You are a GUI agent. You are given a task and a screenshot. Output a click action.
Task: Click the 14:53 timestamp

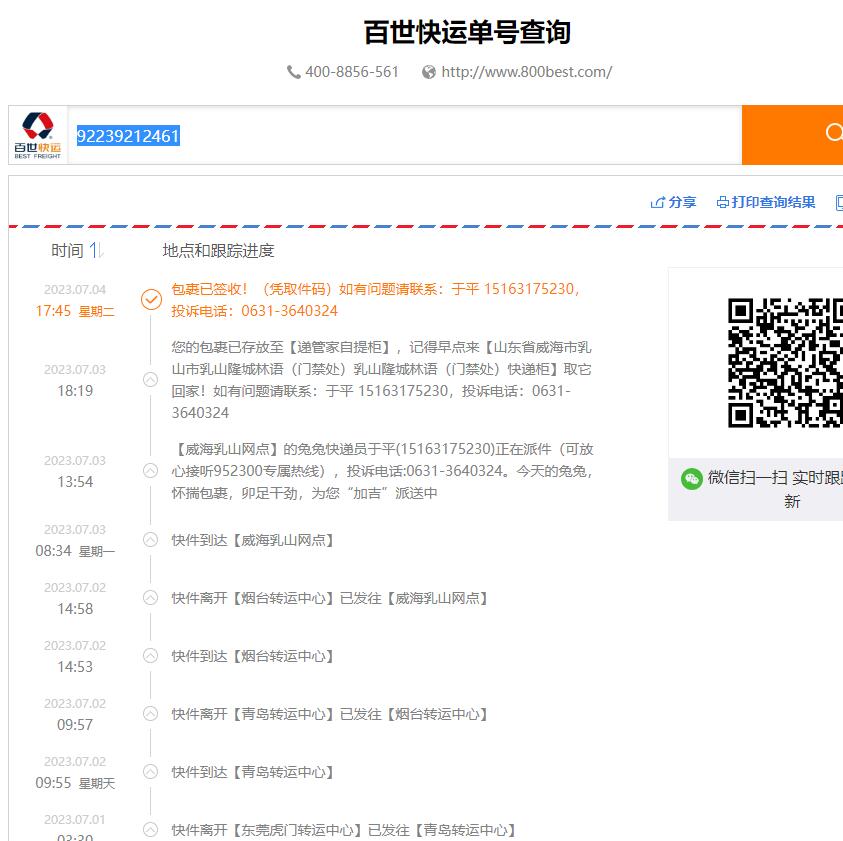point(75,667)
